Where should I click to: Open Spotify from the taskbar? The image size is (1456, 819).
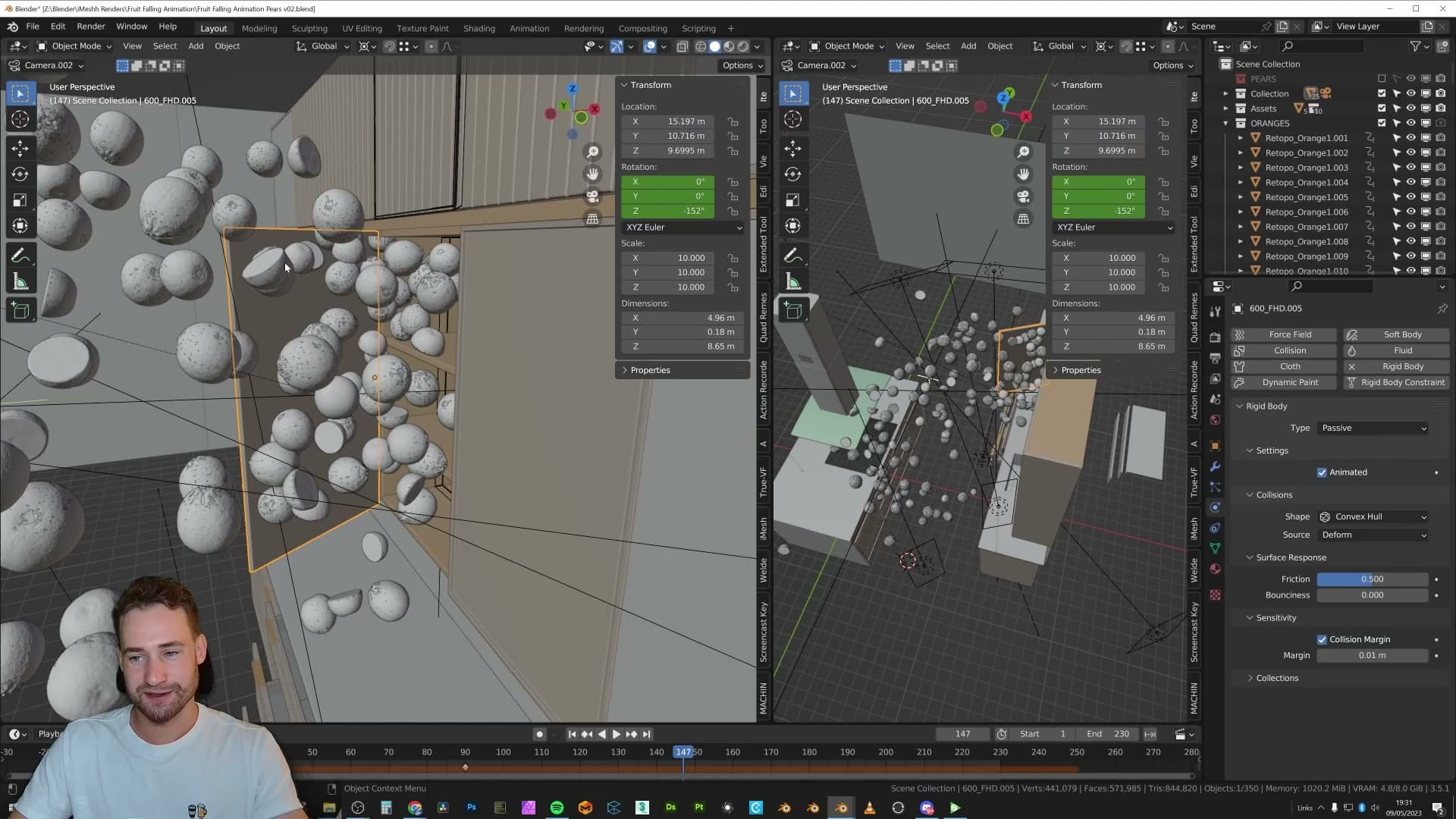(x=557, y=808)
